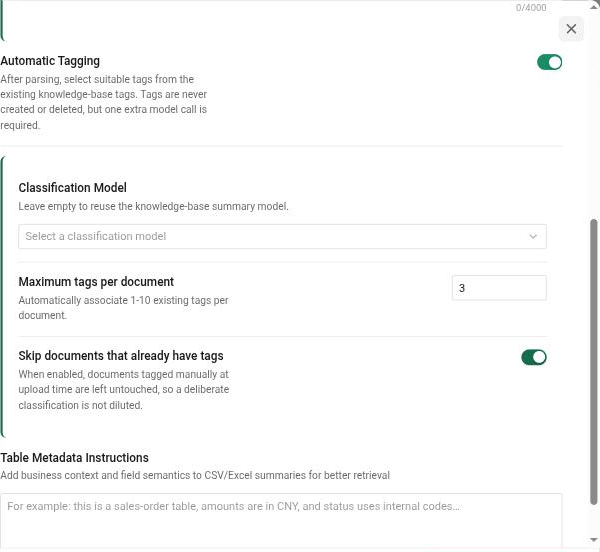Image resolution: width=600 pixels, height=552 pixels.
Task: Click into the Table Metadata Instructions textarea
Action: click(281, 522)
